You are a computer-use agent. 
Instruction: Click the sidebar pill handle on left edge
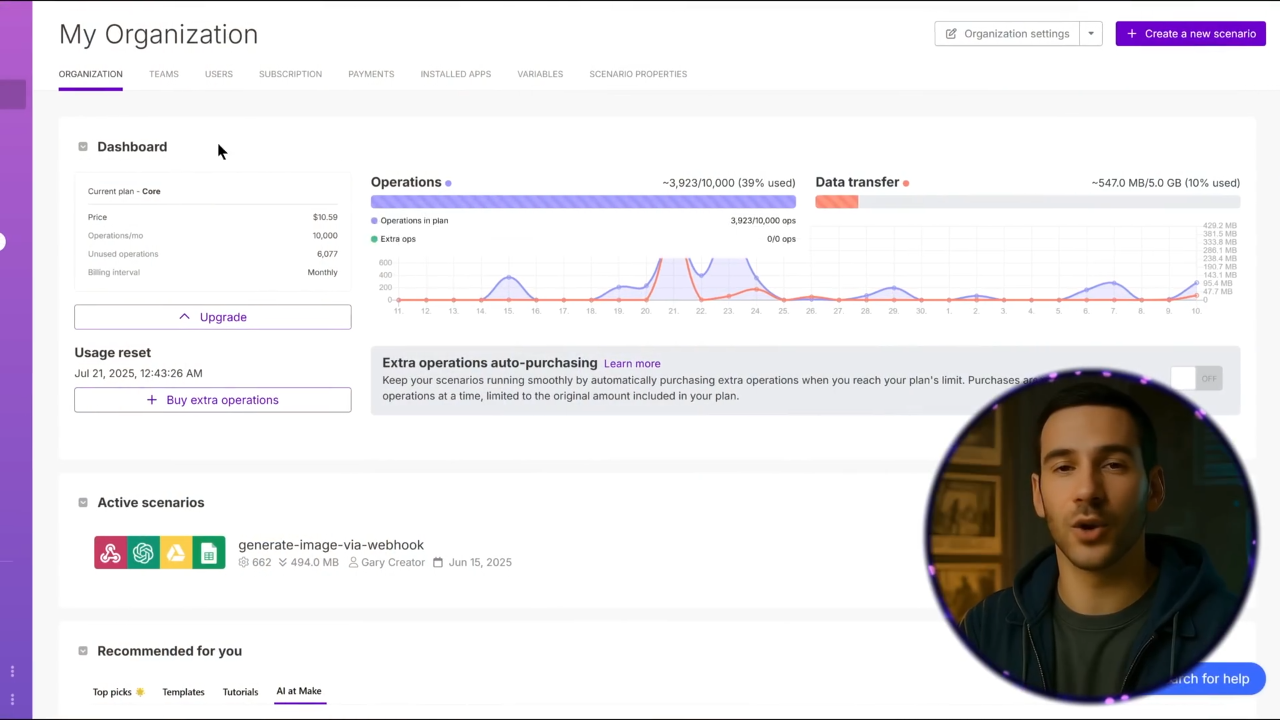click(x=2, y=241)
